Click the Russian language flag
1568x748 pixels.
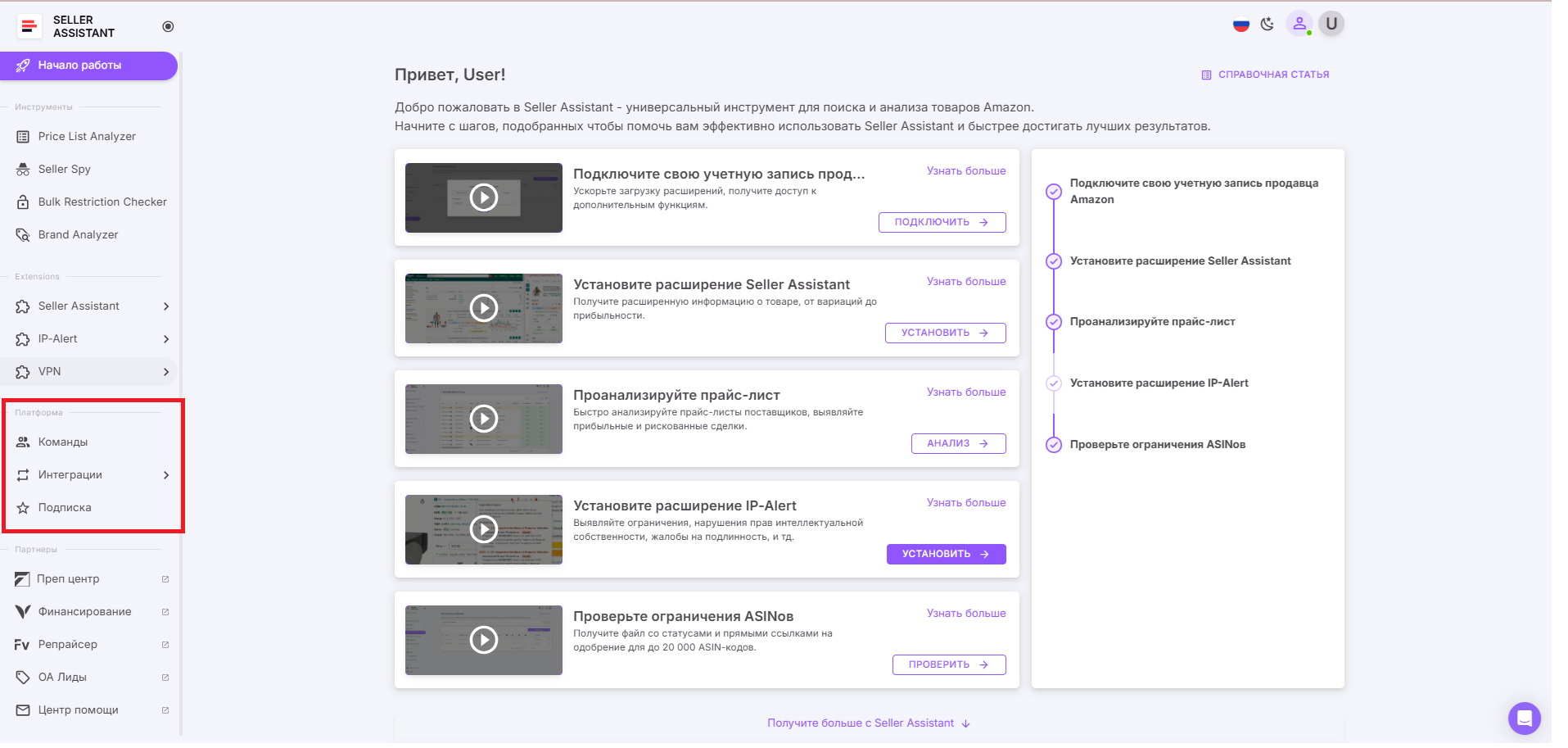coord(1240,25)
